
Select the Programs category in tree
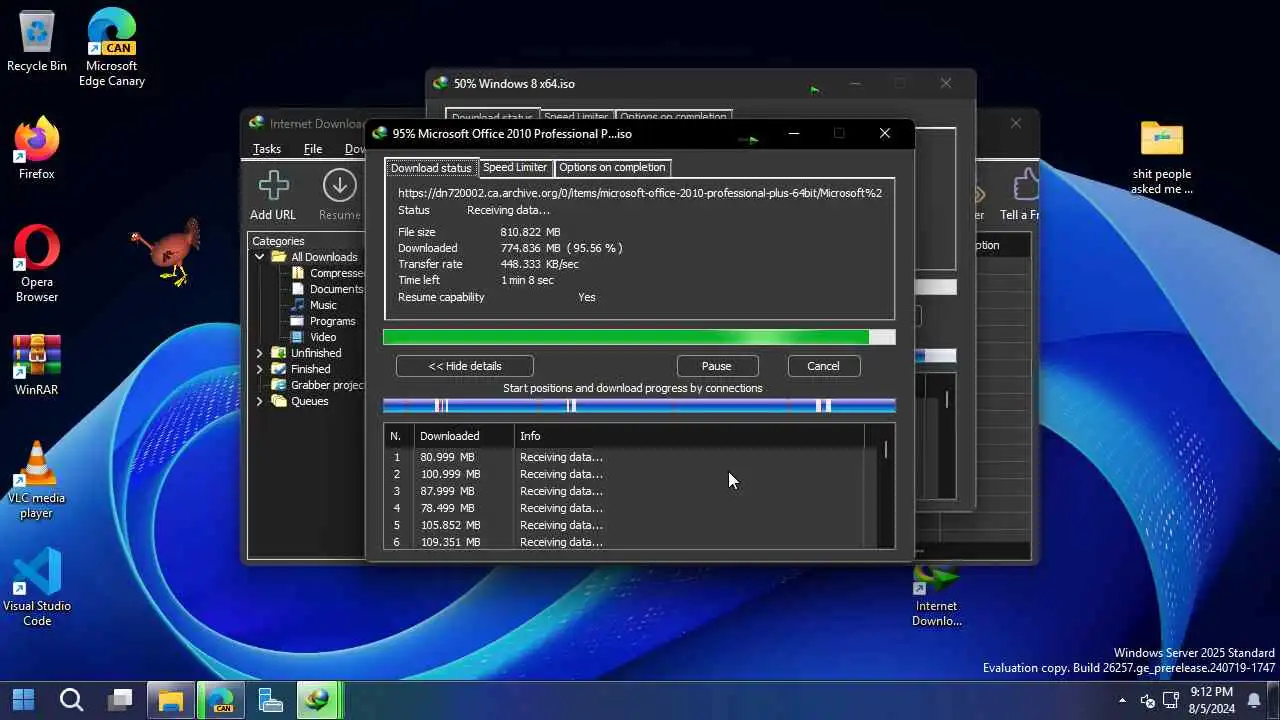tap(332, 321)
